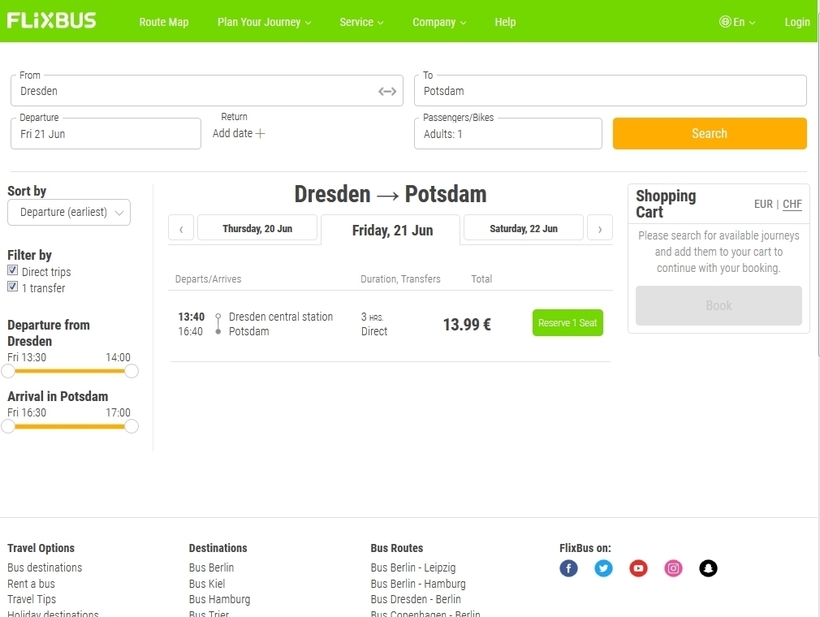Image resolution: width=820 pixels, height=617 pixels.
Task: Go to previous day arrow
Action: click(x=181, y=228)
